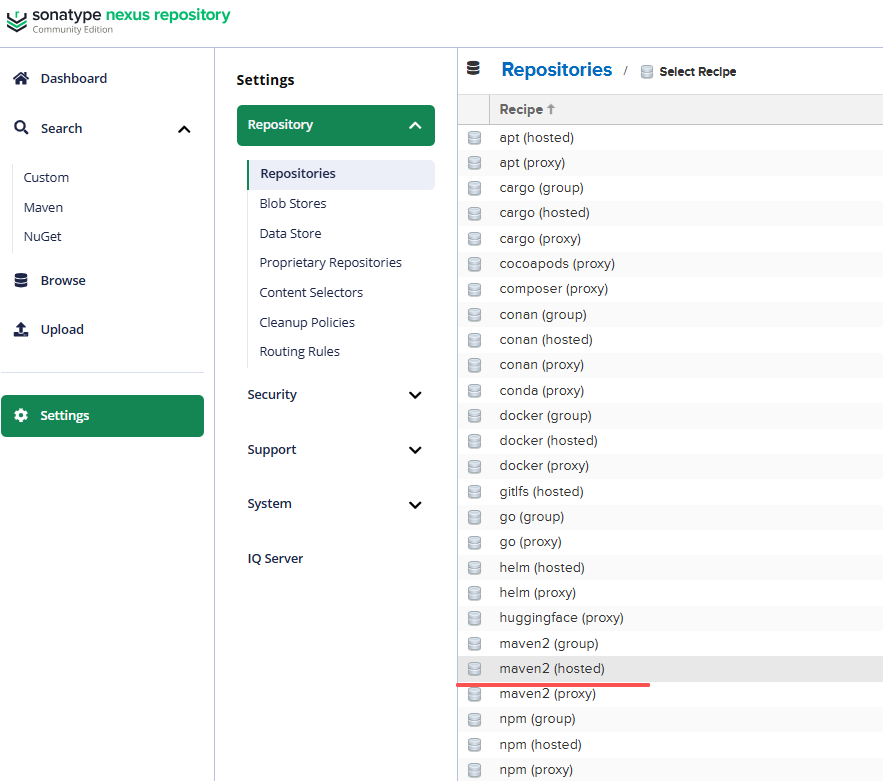This screenshot has width=883, height=781.
Task: Collapse the Repository settings section
Action: (415, 126)
